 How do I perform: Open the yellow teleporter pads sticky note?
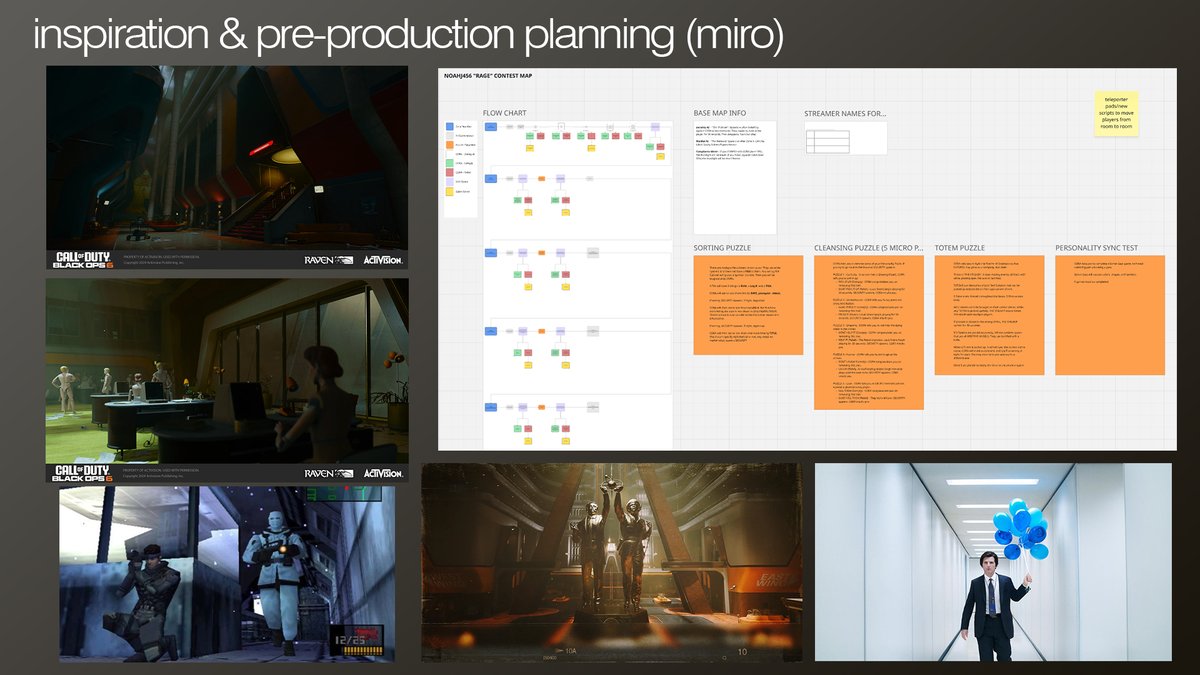click(1116, 114)
